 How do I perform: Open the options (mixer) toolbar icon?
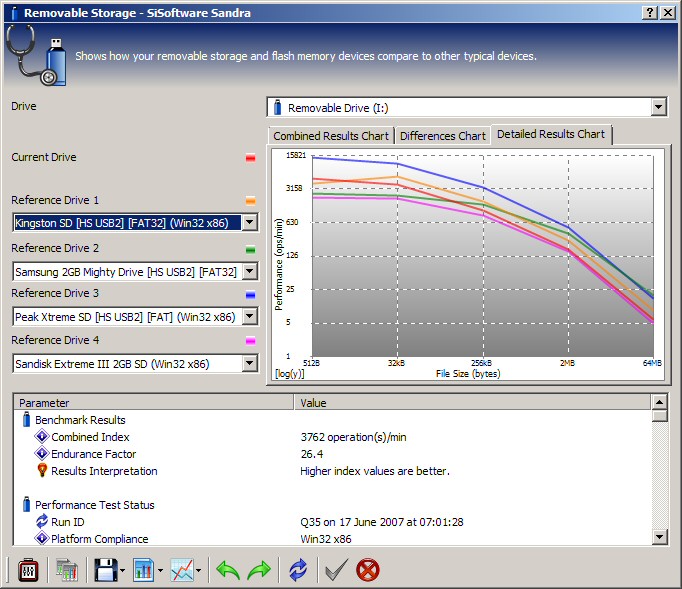tap(28, 570)
